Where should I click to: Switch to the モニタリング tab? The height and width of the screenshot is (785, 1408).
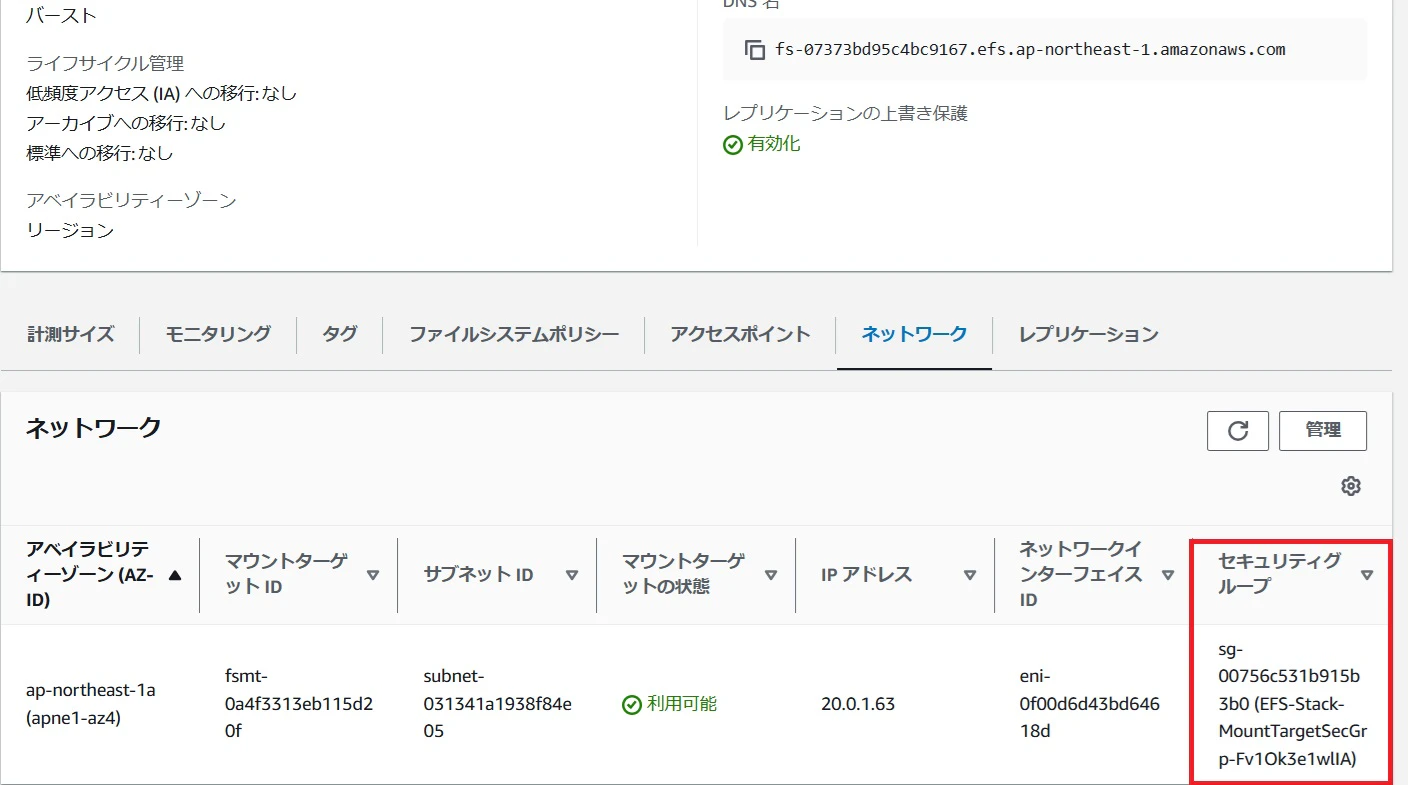[218, 334]
